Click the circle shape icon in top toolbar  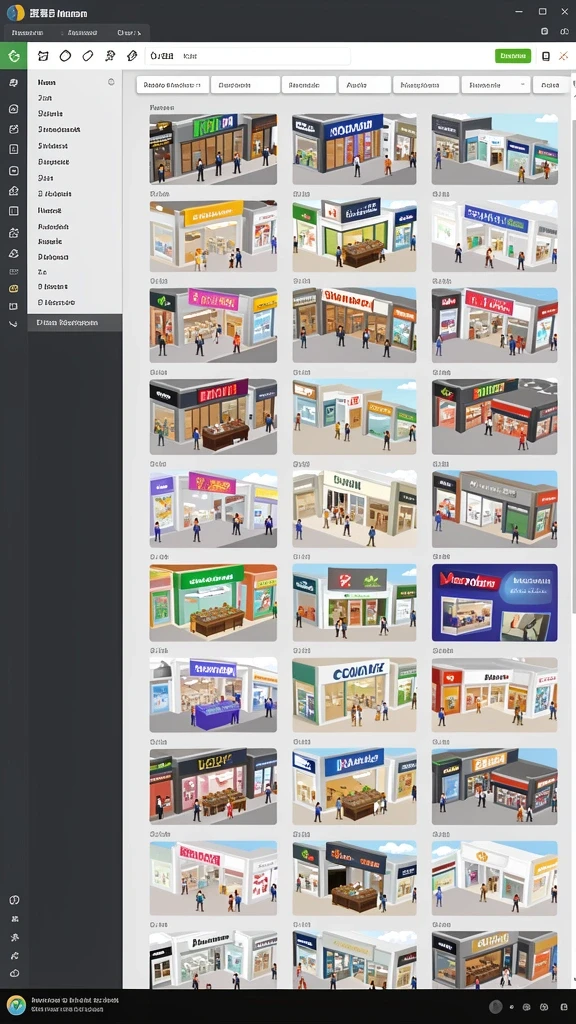(65, 56)
